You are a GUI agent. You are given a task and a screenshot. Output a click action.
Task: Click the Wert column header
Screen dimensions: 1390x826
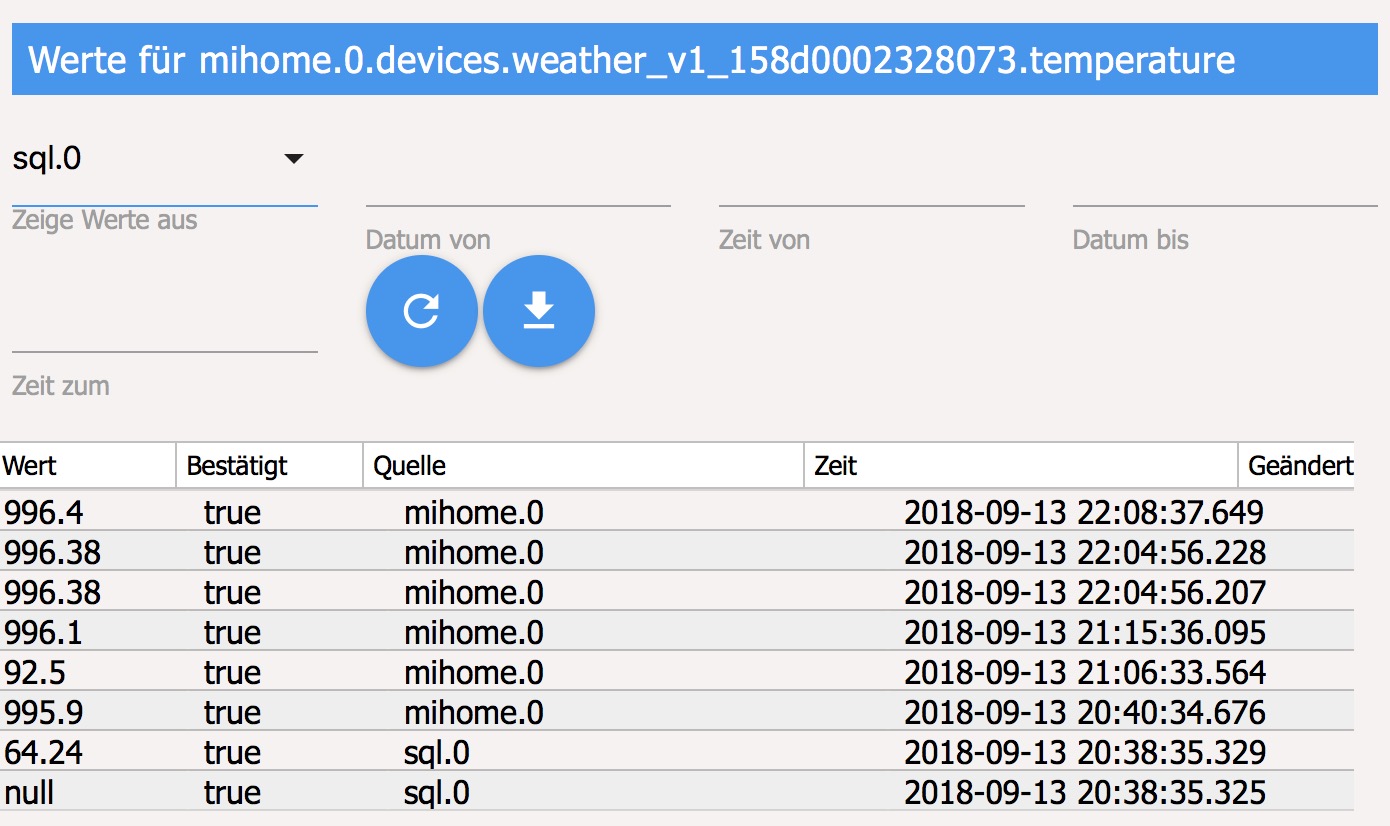[88, 466]
